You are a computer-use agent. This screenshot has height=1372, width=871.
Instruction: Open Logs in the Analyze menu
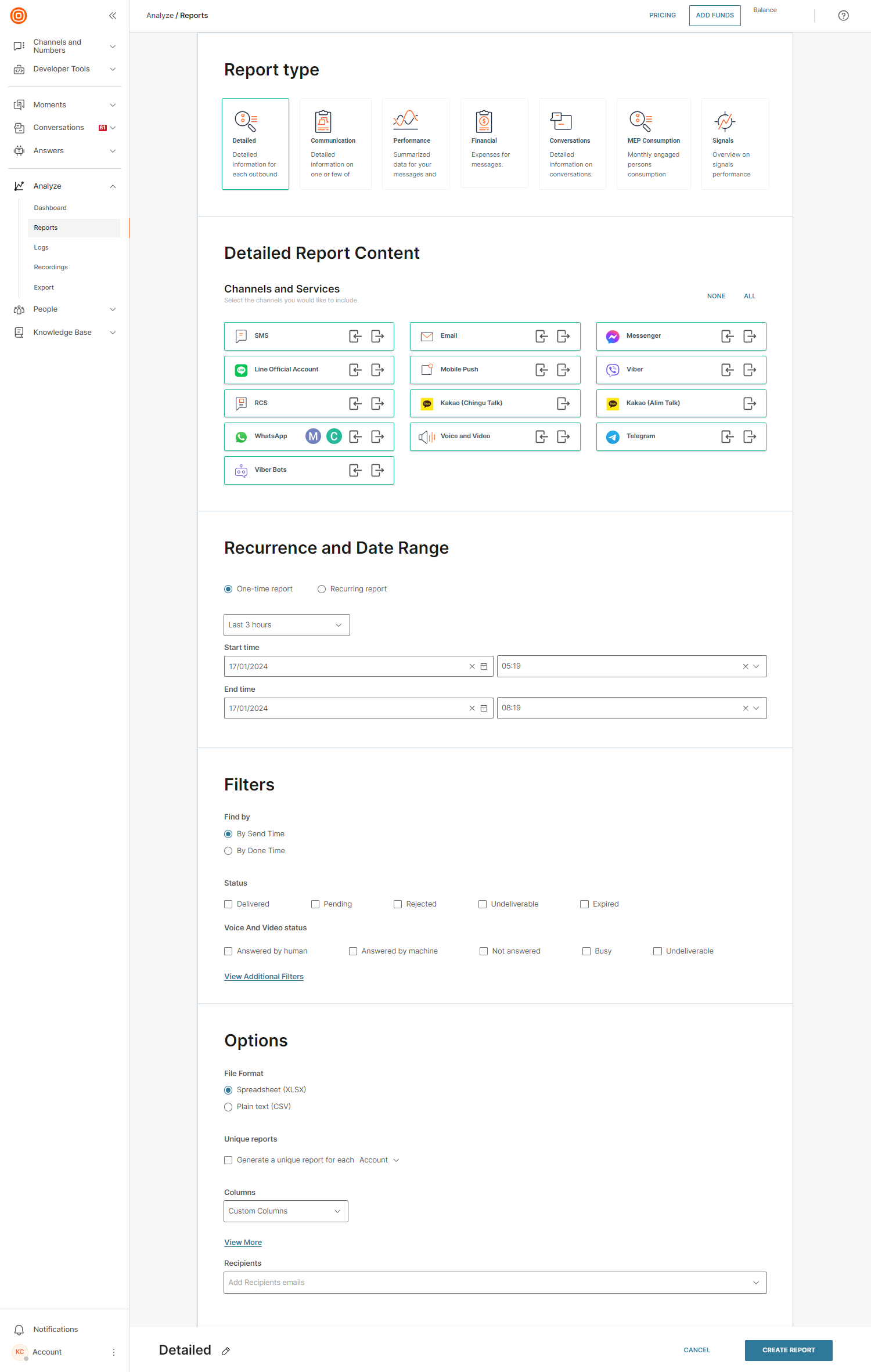41,248
